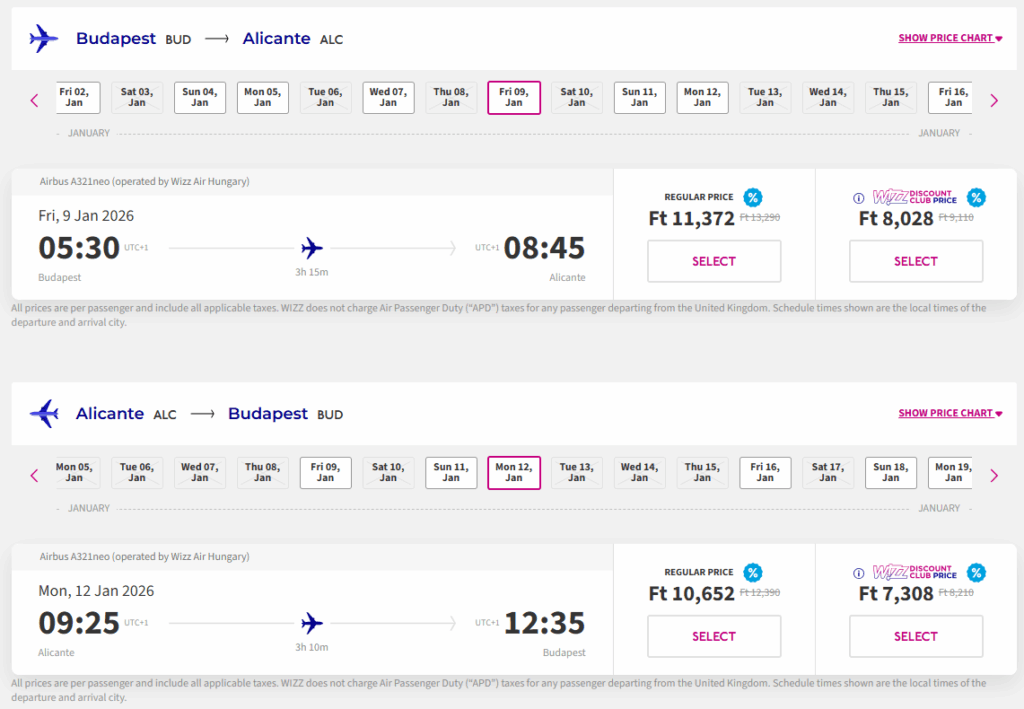Image resolution: width=1024 pixels, height=709 pixels.
Task: Click the return Discount Club percent badge
Action: point(976,572)
